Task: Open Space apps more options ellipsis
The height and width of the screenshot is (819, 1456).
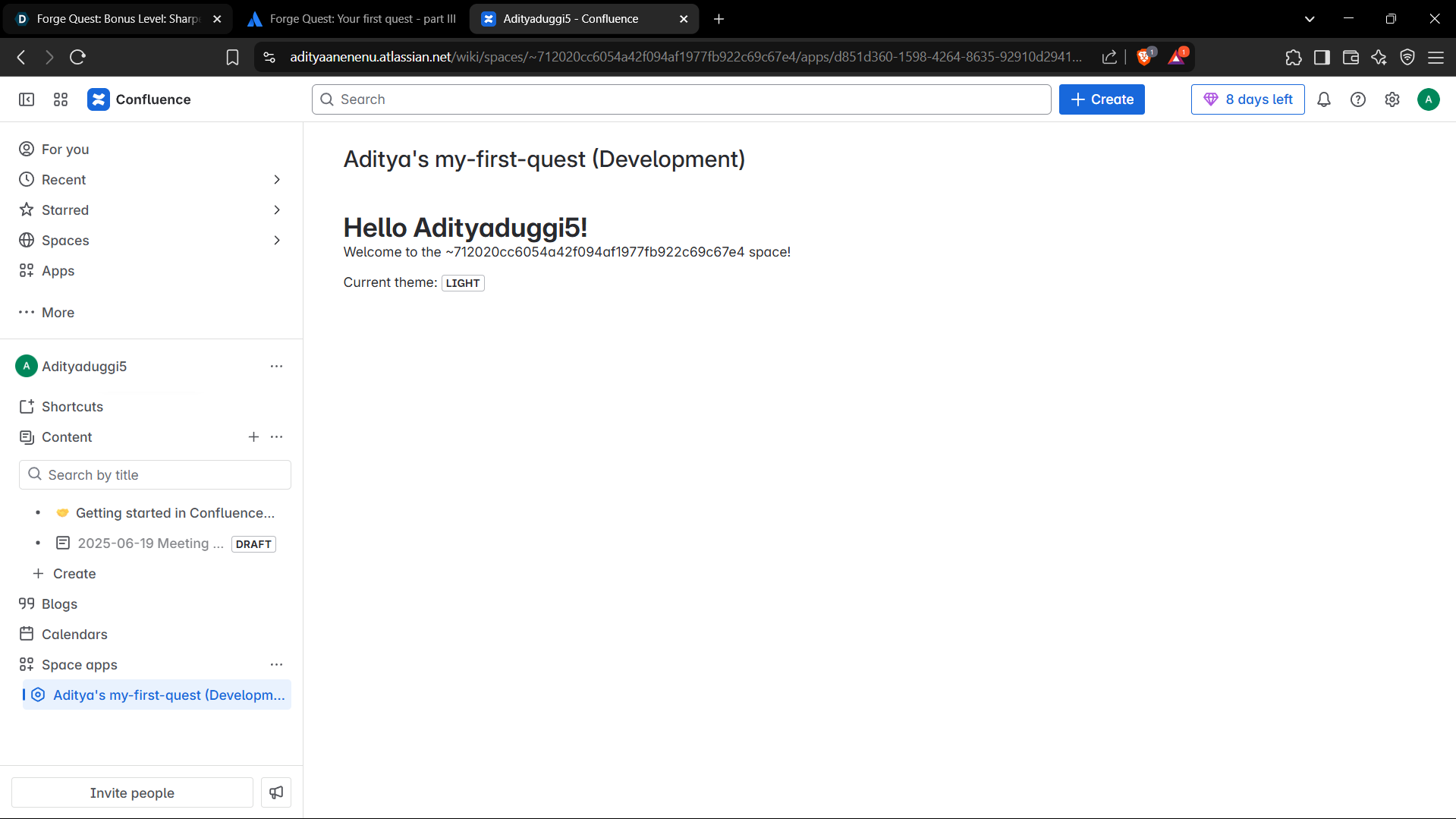Action: coord(276,664)
